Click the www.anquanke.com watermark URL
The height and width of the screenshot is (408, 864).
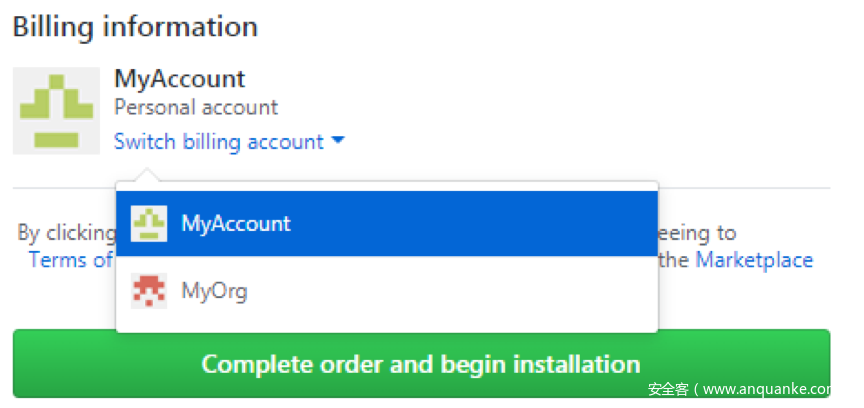771,390
